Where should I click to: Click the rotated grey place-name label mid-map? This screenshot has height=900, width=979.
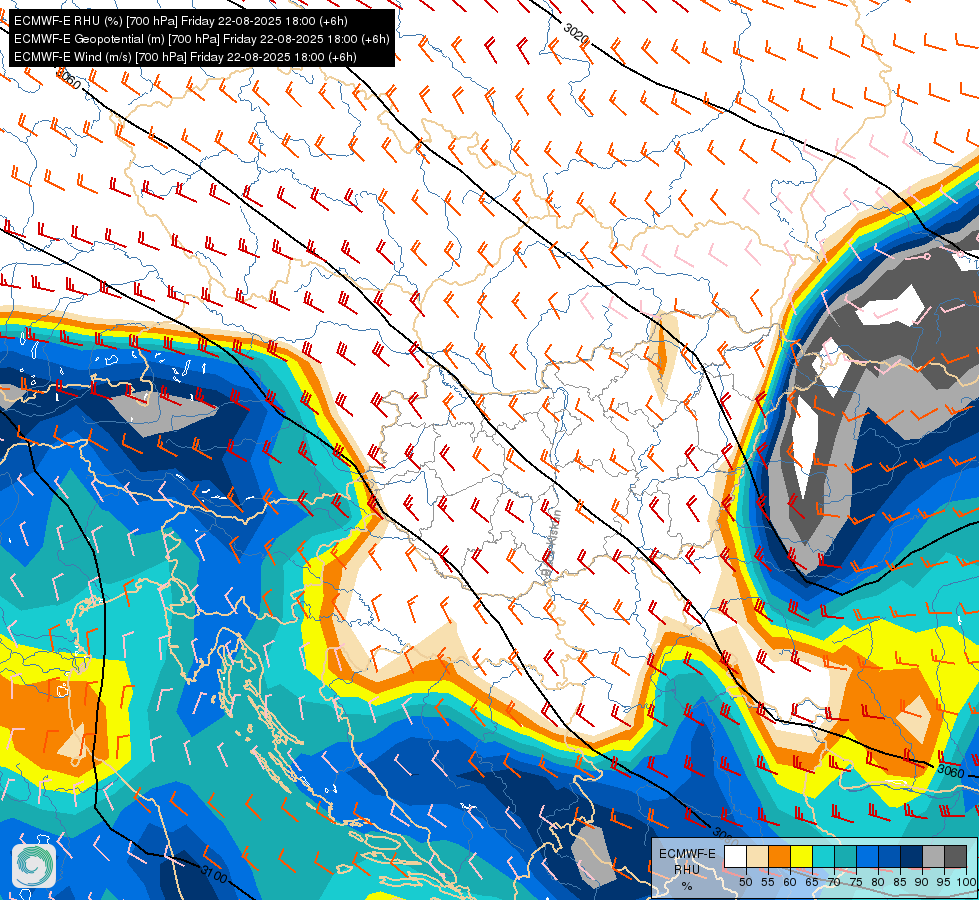click(x=551, y=545)
